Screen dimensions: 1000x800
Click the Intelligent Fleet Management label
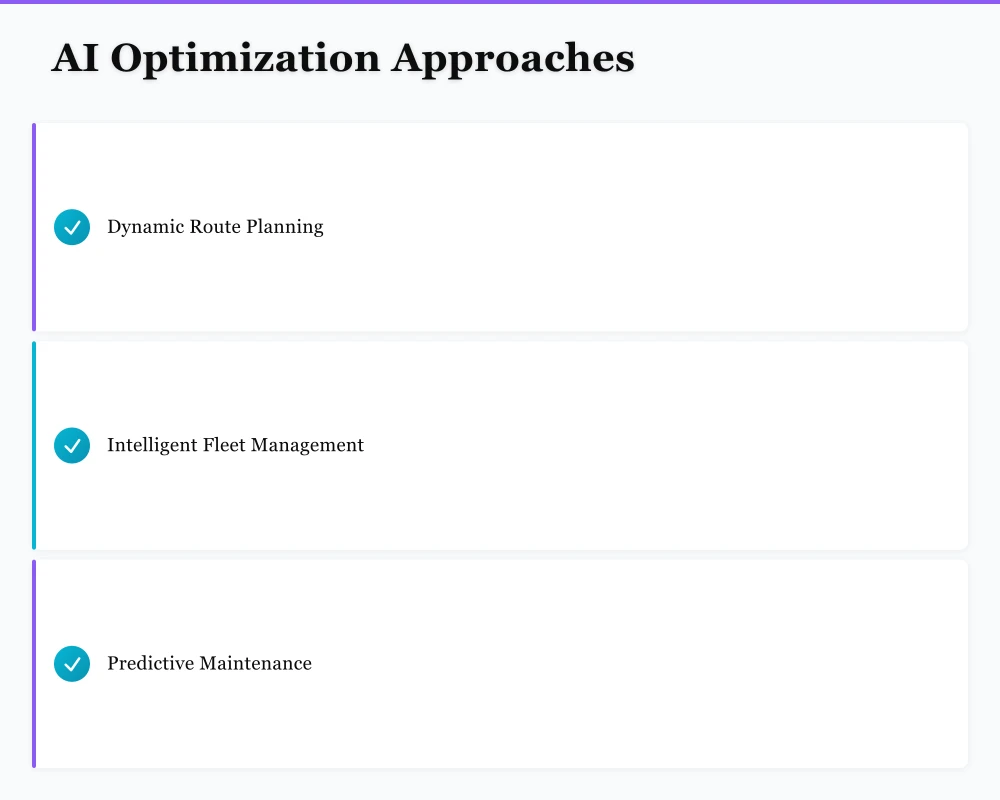(x=235, y=445)
